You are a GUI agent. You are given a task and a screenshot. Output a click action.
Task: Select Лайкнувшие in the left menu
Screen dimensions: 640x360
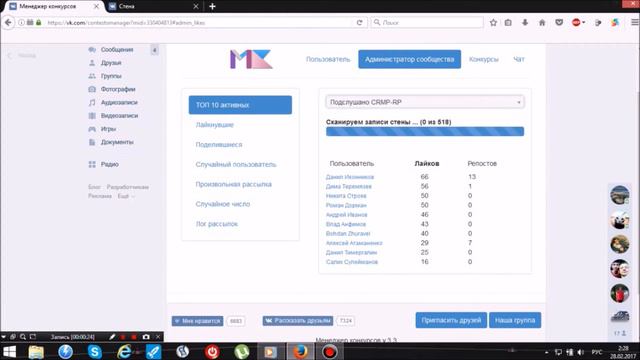tap(214, 125)
